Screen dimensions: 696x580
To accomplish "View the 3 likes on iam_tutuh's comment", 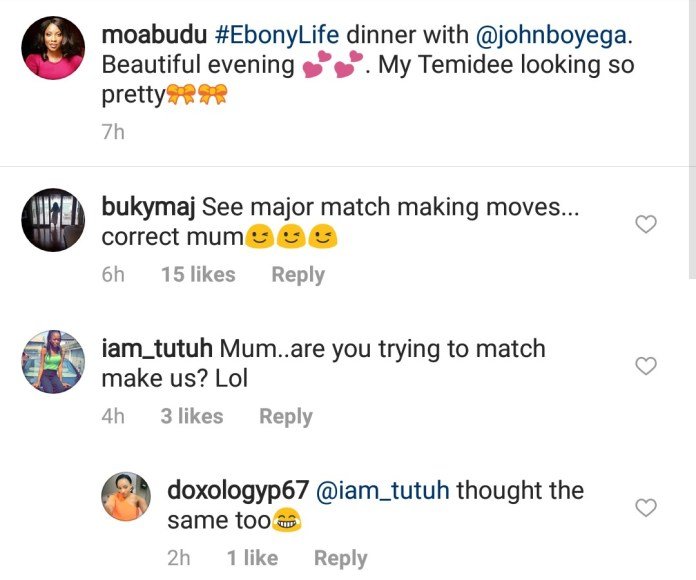I will 192,417.
